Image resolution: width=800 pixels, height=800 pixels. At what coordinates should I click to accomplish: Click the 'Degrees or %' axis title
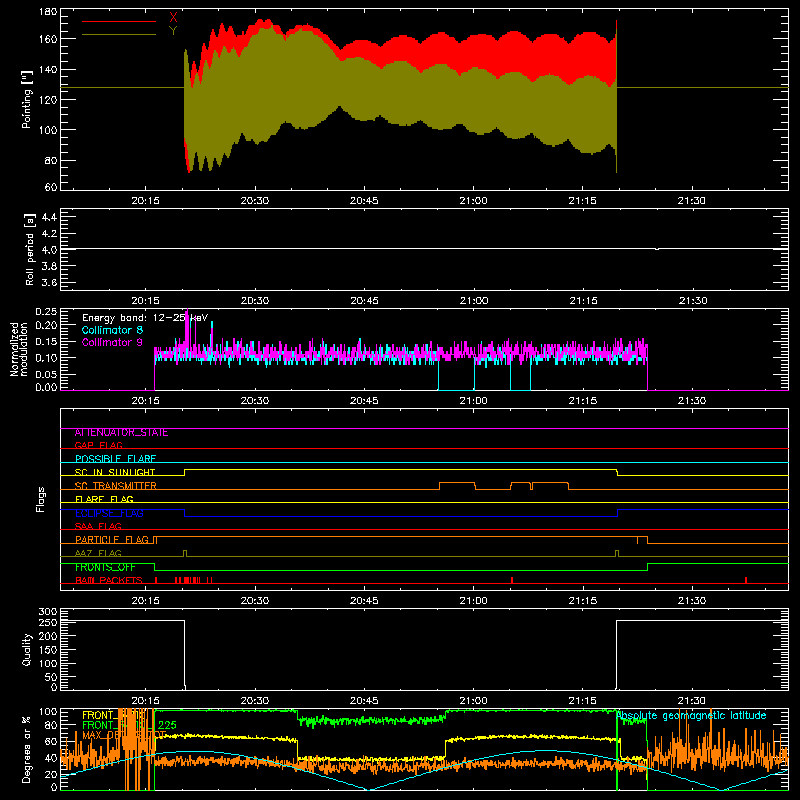click(27, 749)
